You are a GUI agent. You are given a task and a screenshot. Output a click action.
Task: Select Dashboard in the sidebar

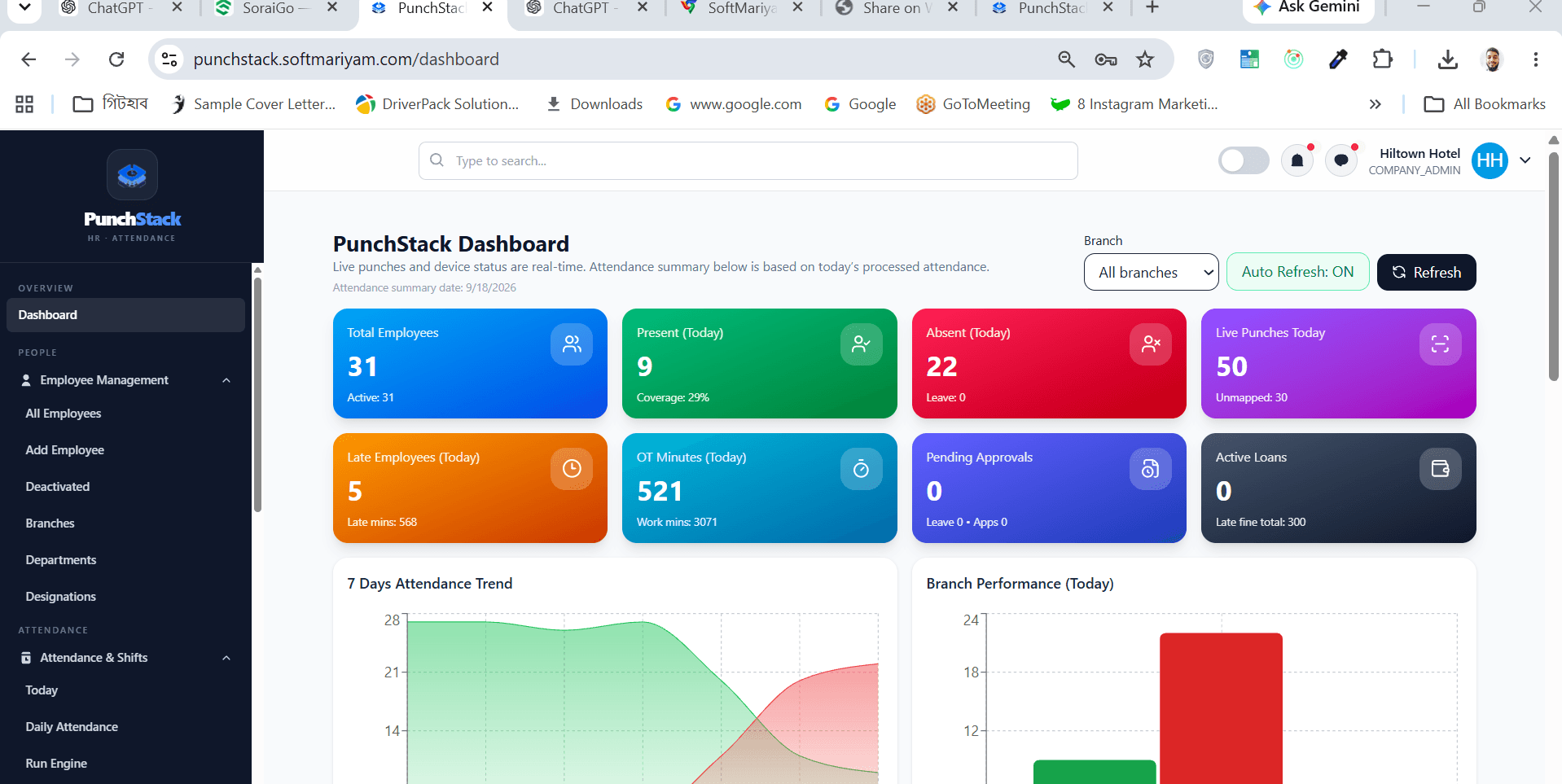[x=125, y=315]
